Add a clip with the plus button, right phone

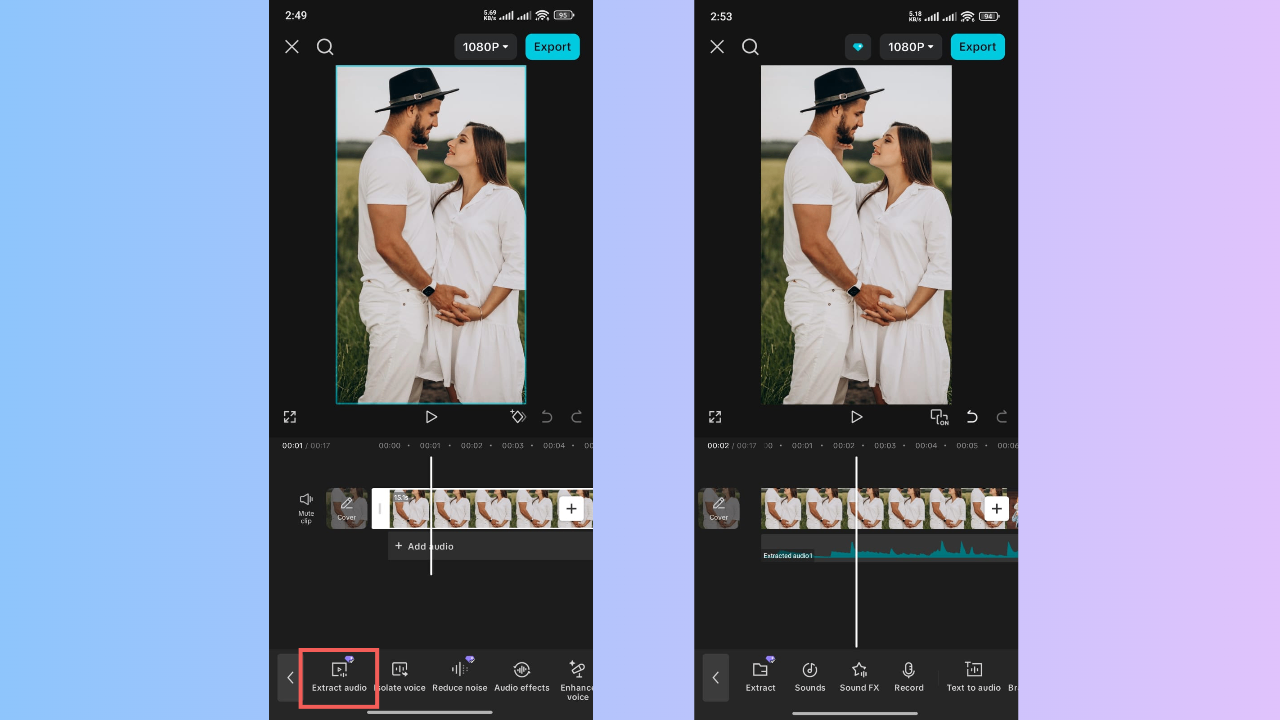(996, 509)
